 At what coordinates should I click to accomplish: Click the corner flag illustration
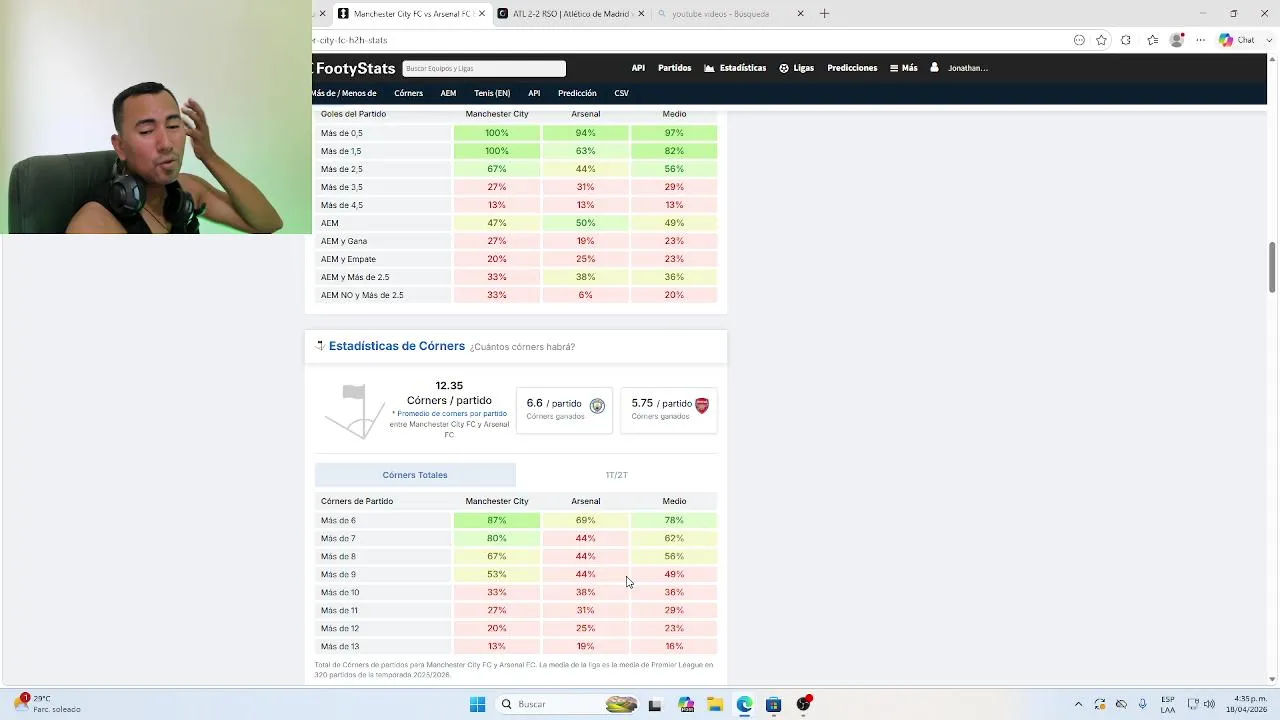pyautogui.click(x=355, y=411)
